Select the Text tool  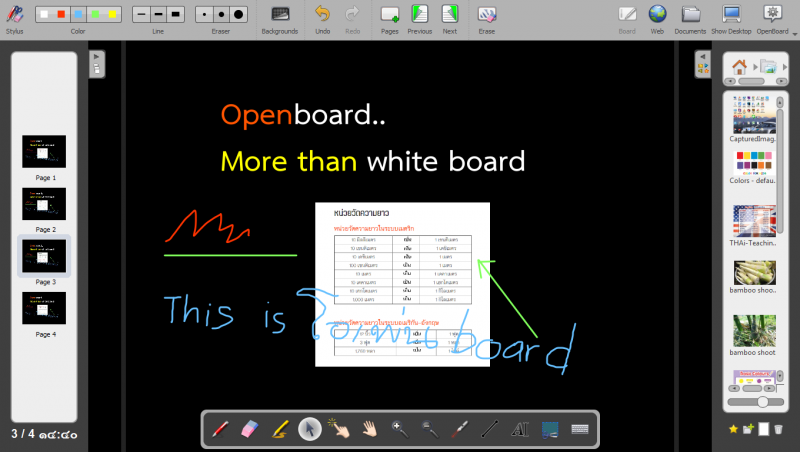520,429
